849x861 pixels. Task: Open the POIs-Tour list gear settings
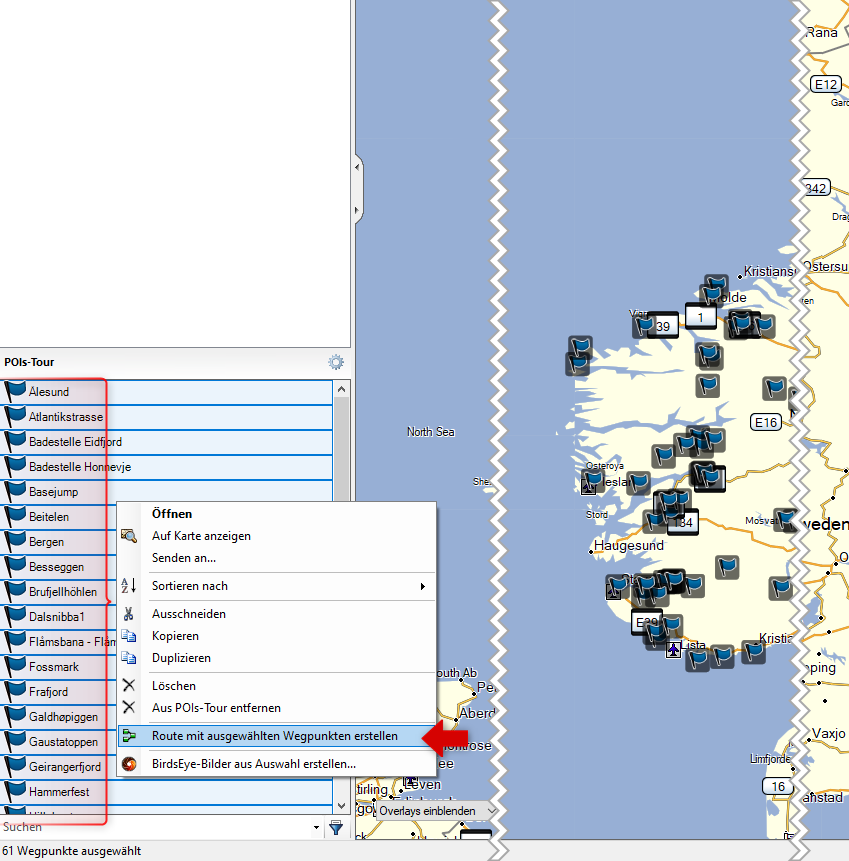336,363
